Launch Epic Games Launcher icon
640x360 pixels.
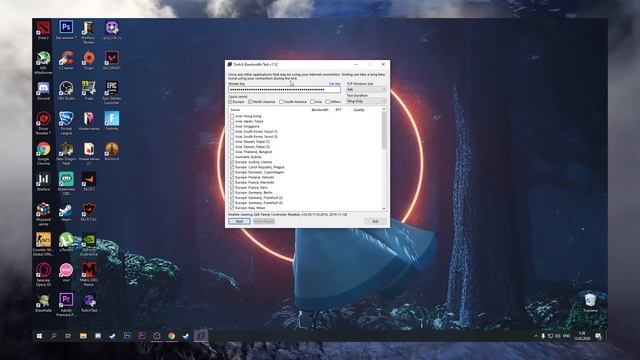(x=111, y=93)
